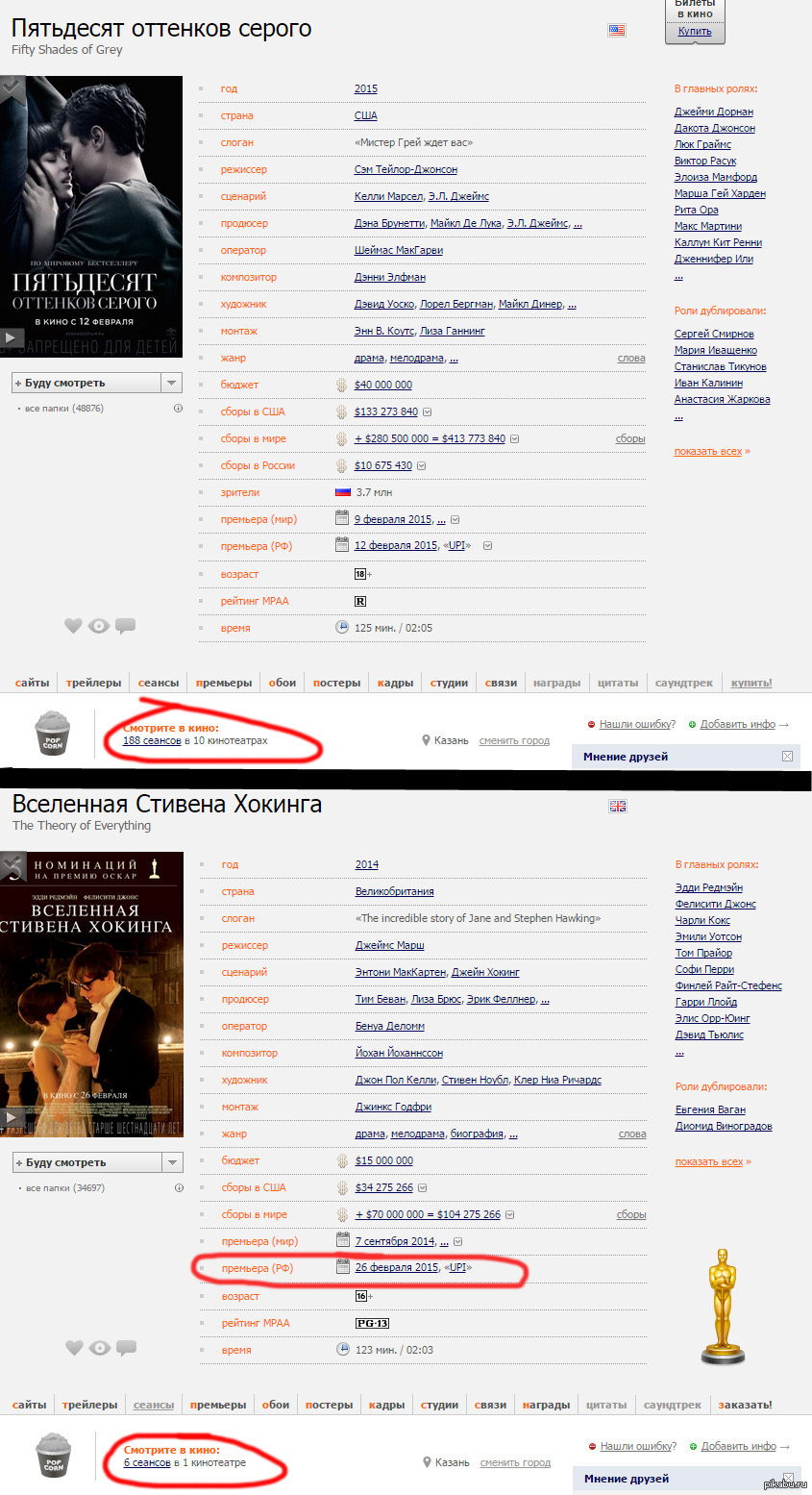Expand dropdown arrow after $133 273 840
The width and height of the screenshot is (812, 1495).
(428, 411)
